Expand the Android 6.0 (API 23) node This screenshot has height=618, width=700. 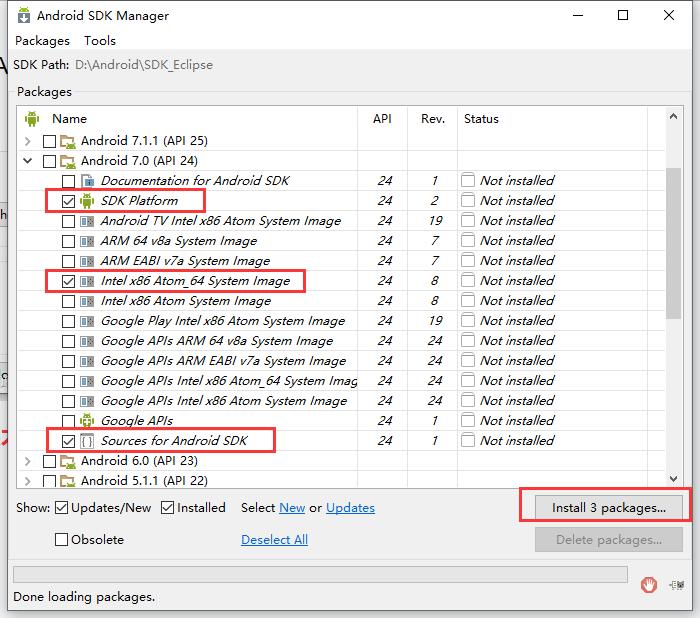click(x=28, y=461)
